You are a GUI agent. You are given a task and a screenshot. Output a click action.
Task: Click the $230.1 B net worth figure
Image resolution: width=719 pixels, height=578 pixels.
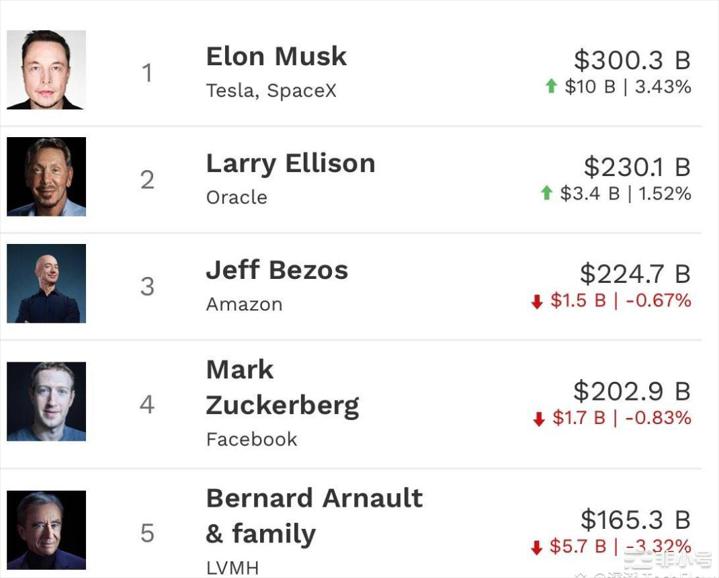tap(637, 167)
